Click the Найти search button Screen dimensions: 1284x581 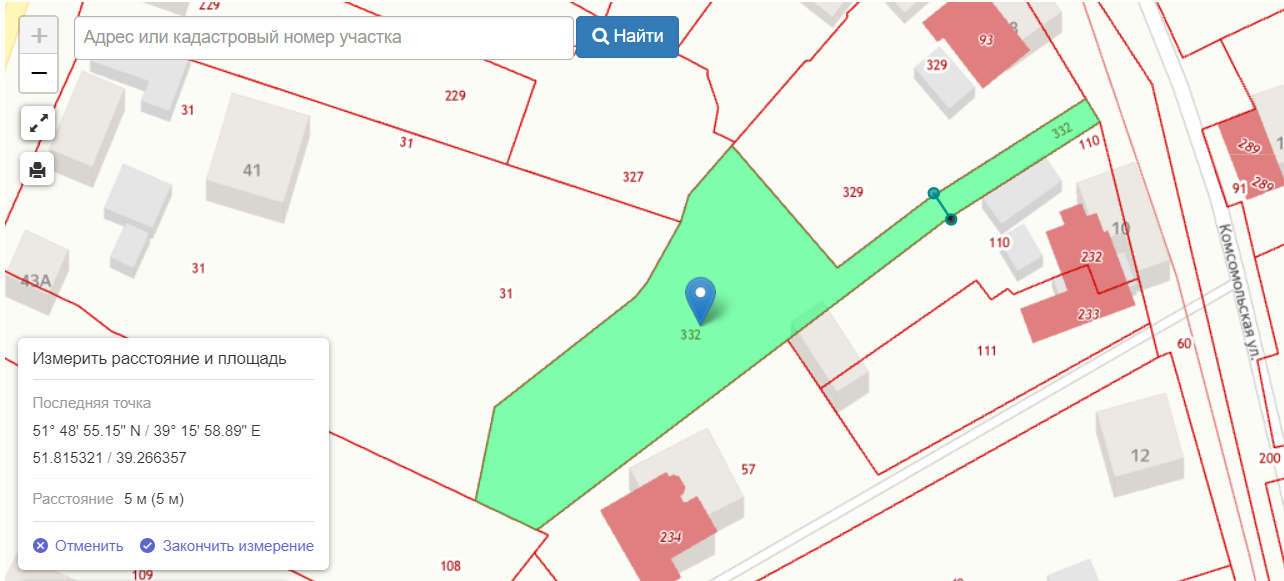pos(627,37)
